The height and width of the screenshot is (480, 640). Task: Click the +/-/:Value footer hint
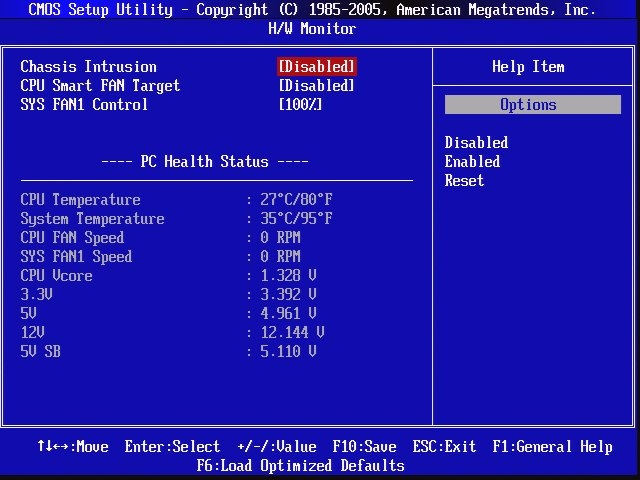click(276, 447)
